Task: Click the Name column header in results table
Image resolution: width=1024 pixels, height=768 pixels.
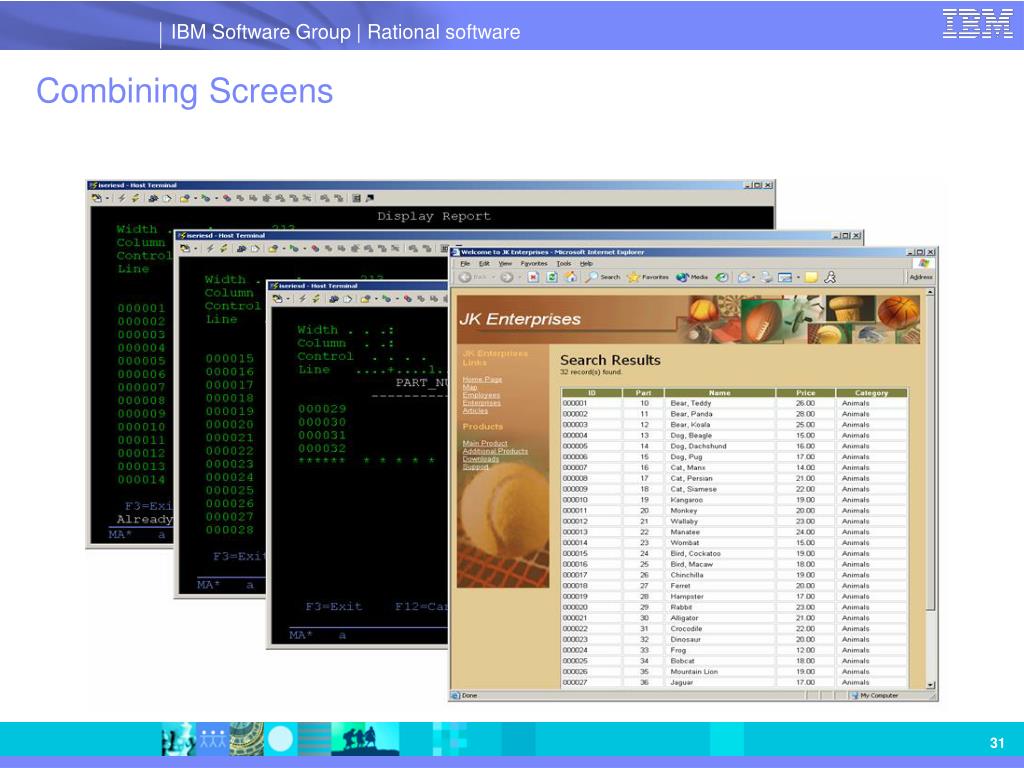Action: (x=720, y=393)
